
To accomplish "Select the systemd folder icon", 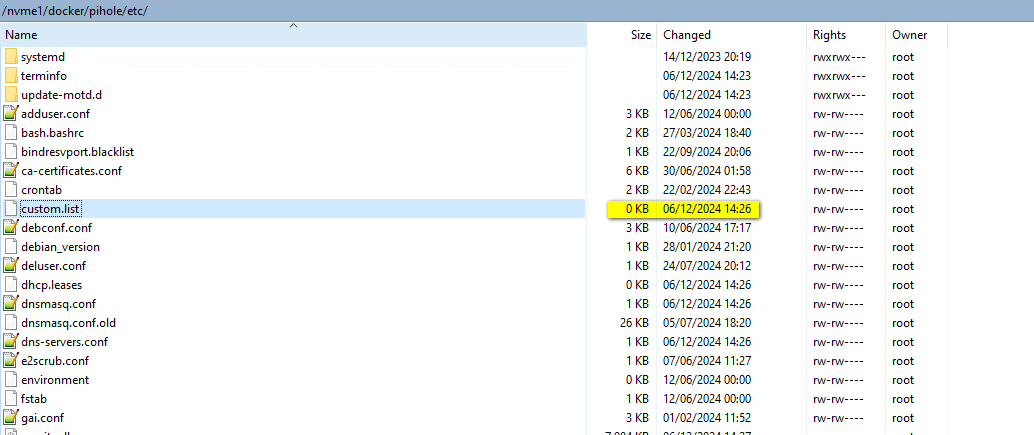I will point(11,57).
